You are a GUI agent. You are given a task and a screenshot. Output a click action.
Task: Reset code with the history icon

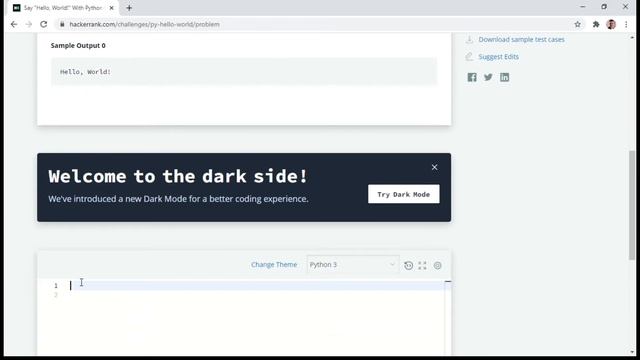(x=408, y=265)
